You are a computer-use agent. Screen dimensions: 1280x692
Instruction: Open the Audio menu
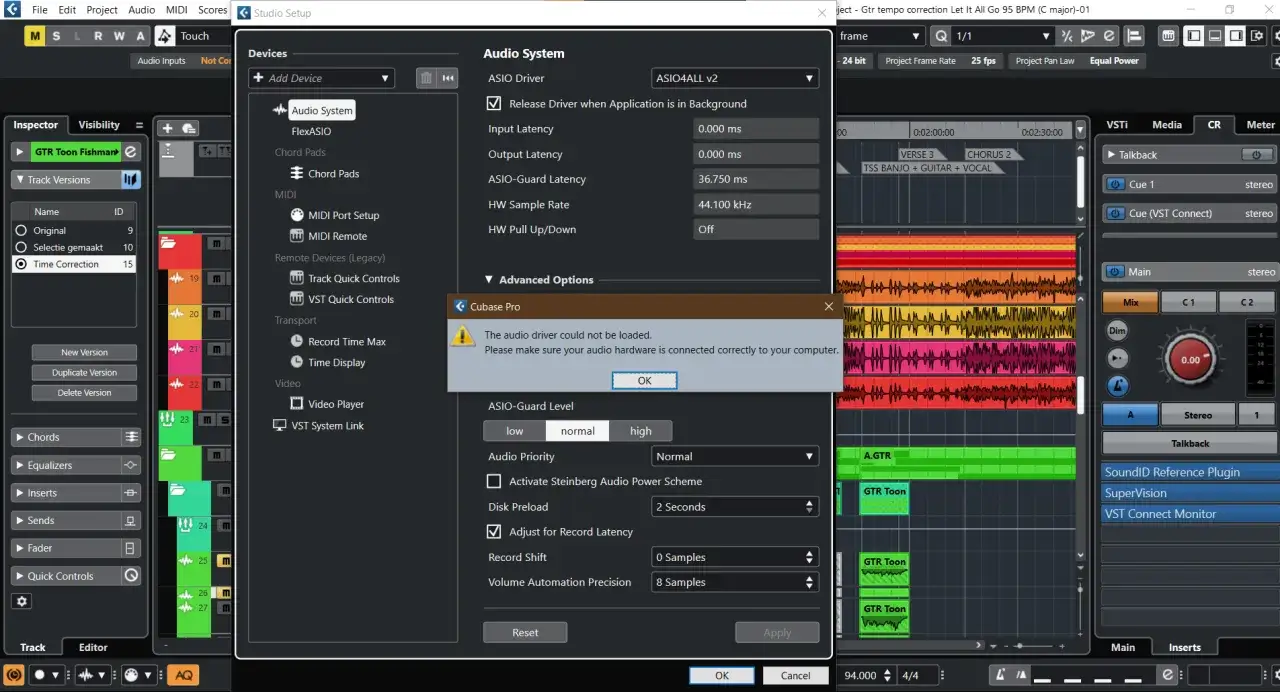(141, 10)
